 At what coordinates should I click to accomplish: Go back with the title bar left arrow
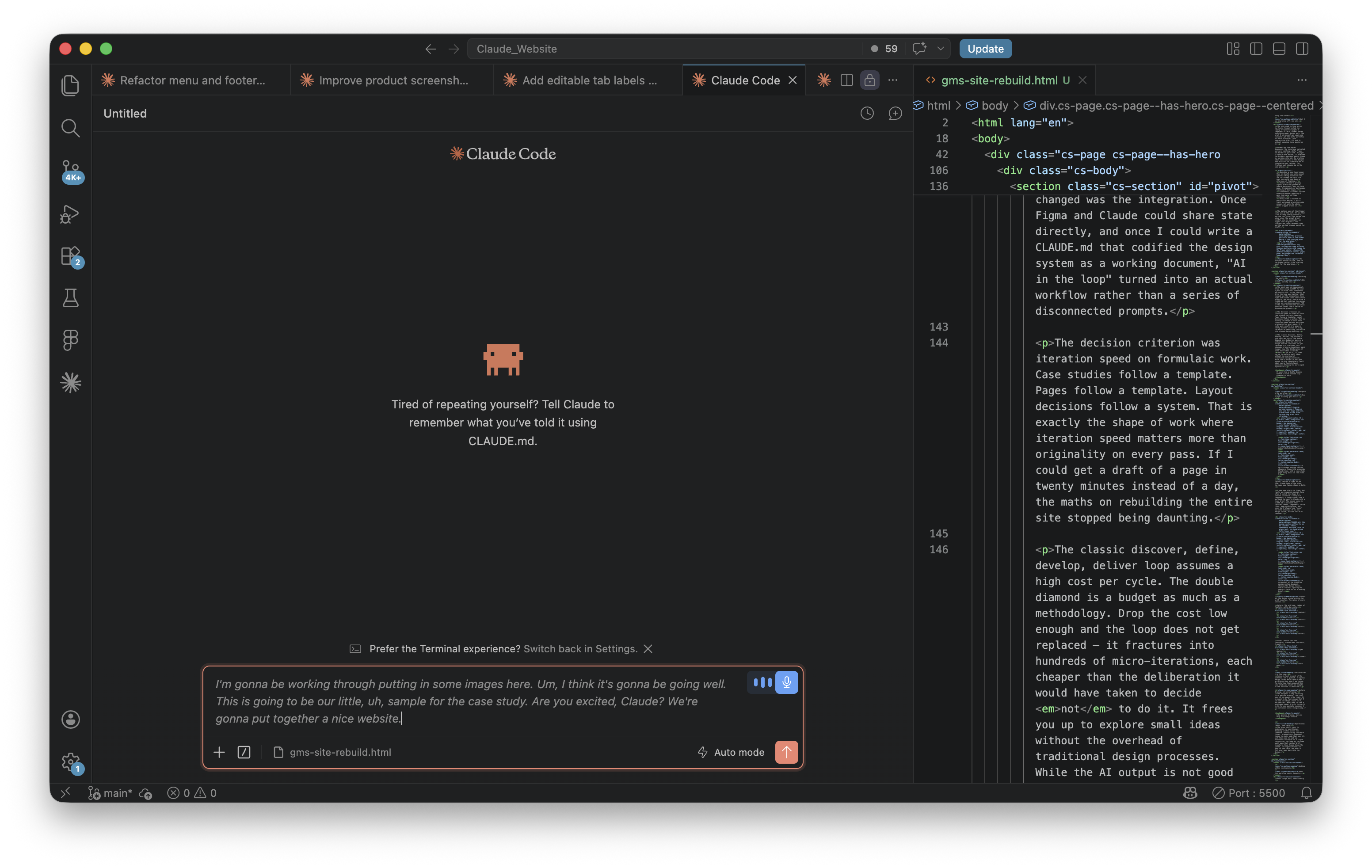click(x=431, y=49)
